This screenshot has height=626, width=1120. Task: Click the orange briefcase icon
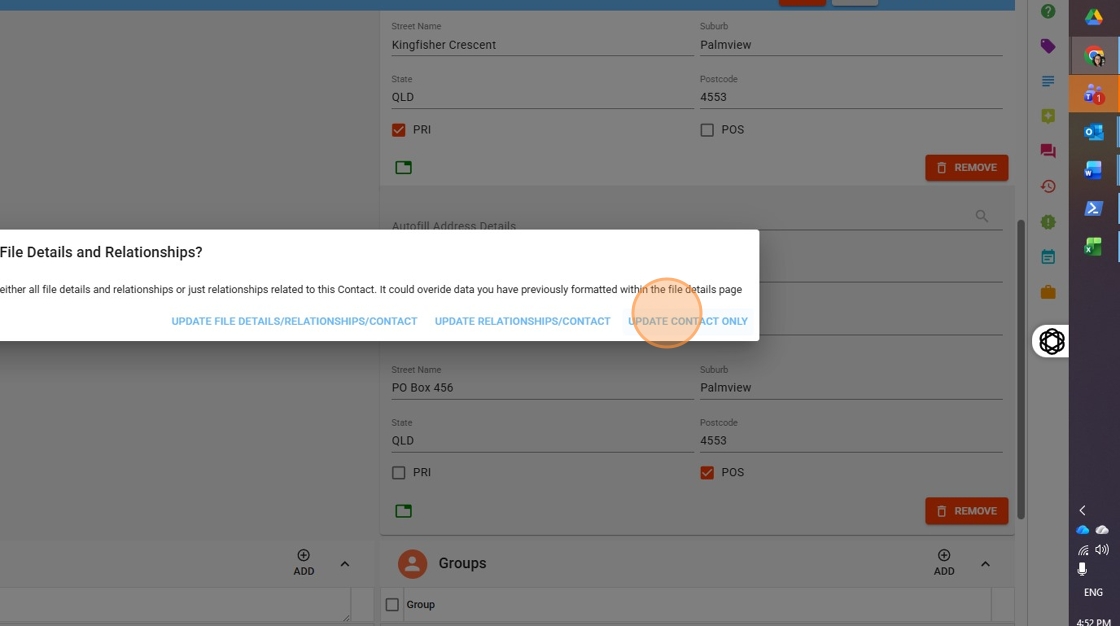point(1047,292)
